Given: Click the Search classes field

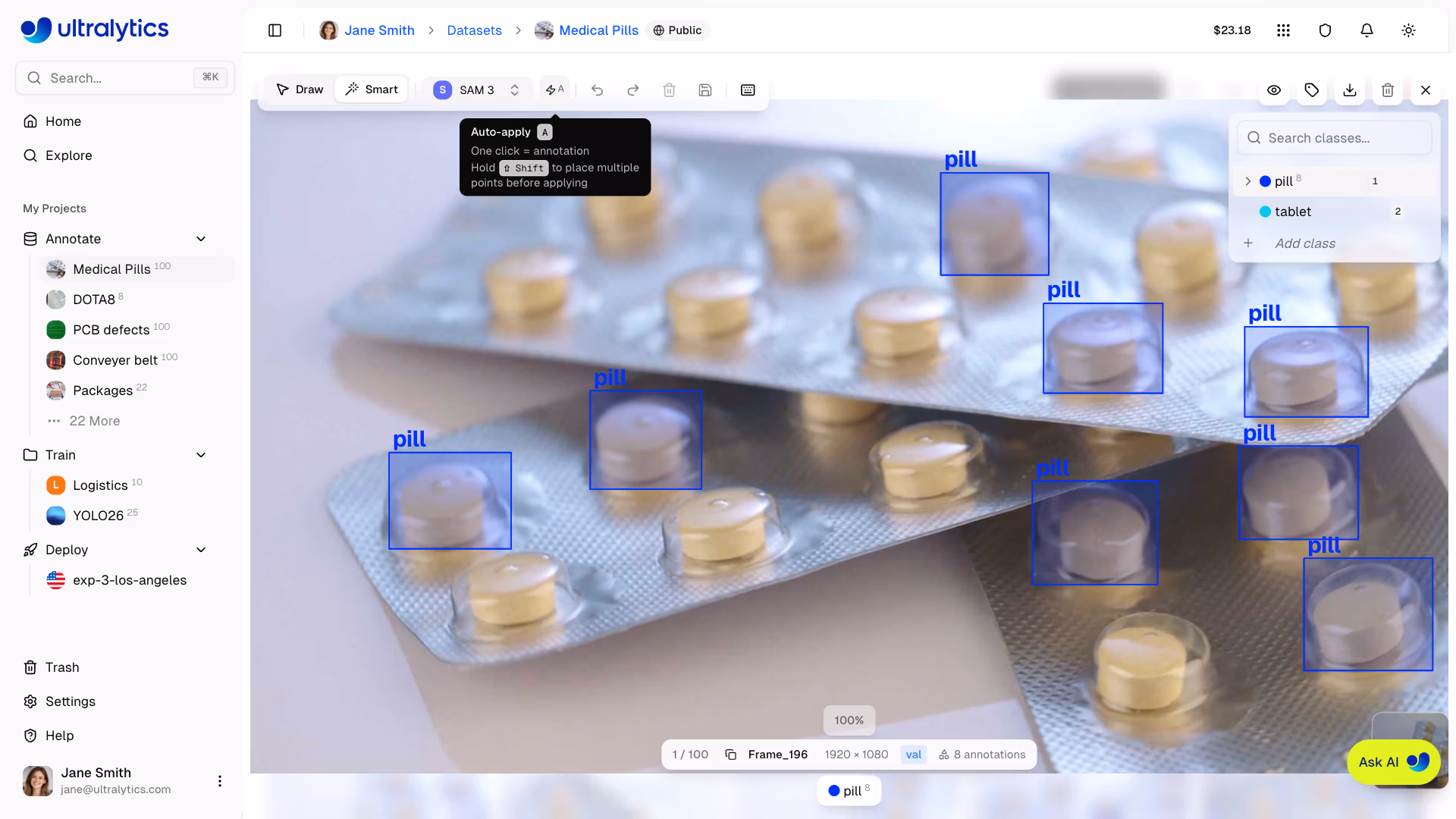Looking at the screenshot, I should coord(1335,138).
